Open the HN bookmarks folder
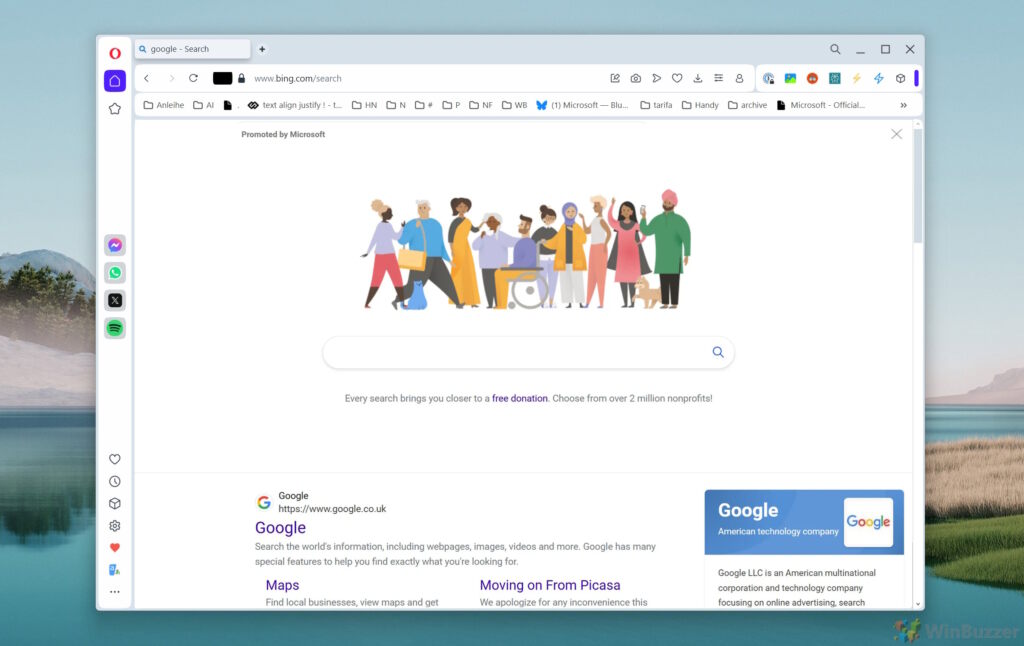The height and width of the screenshot is (646, 1024). (x=364, y=105)
